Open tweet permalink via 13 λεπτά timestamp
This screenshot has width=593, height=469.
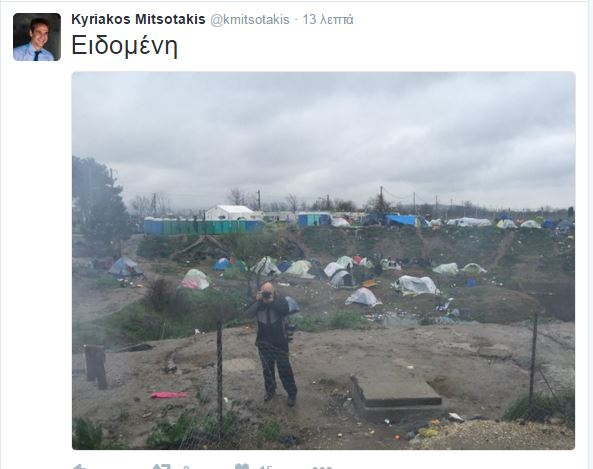328,20
